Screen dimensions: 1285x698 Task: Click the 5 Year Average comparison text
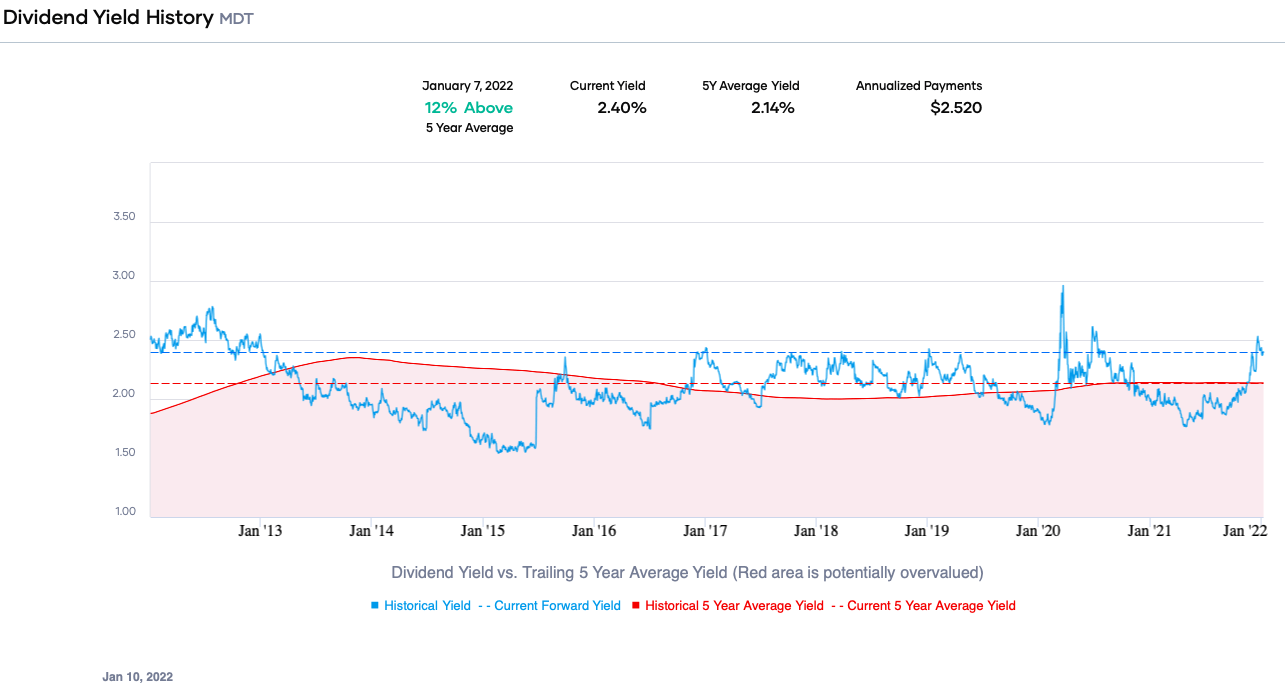[469, 127]
